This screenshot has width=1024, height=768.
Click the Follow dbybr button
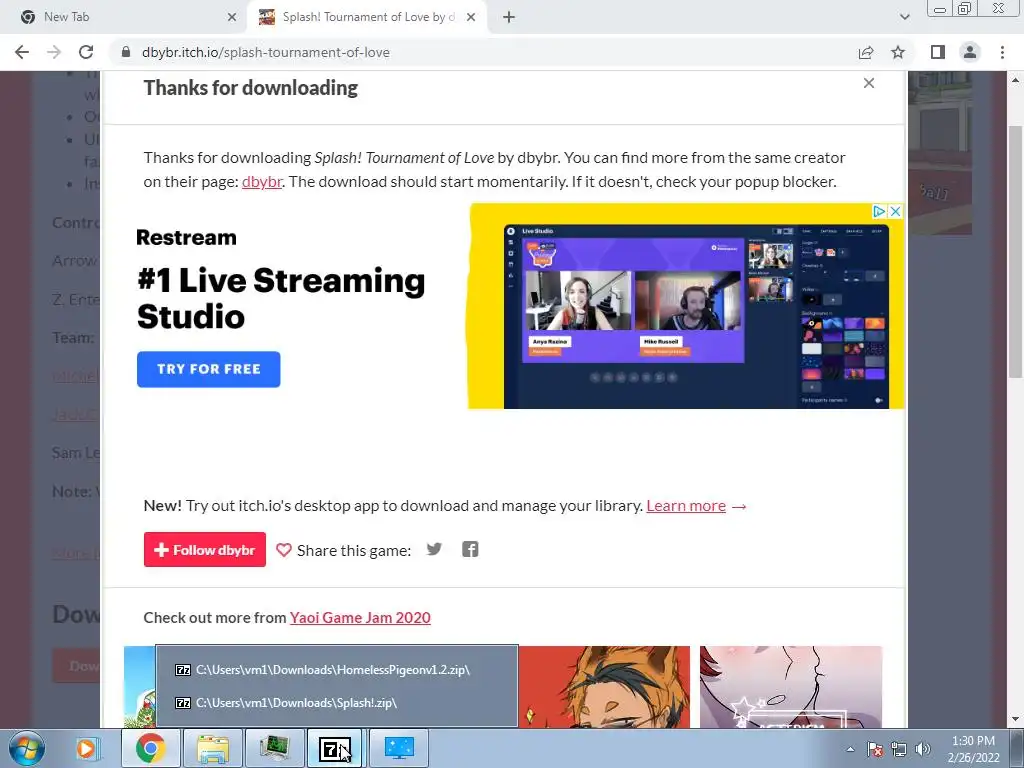204,549
